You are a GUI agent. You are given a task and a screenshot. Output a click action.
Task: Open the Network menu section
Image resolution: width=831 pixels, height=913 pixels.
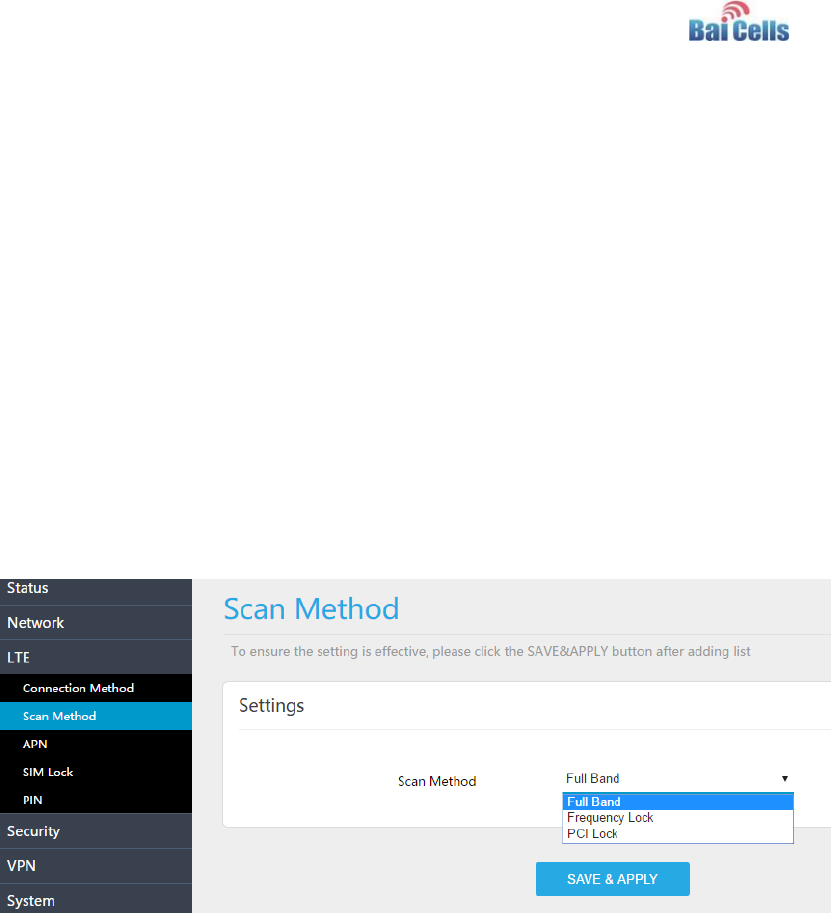pos(96,622)
